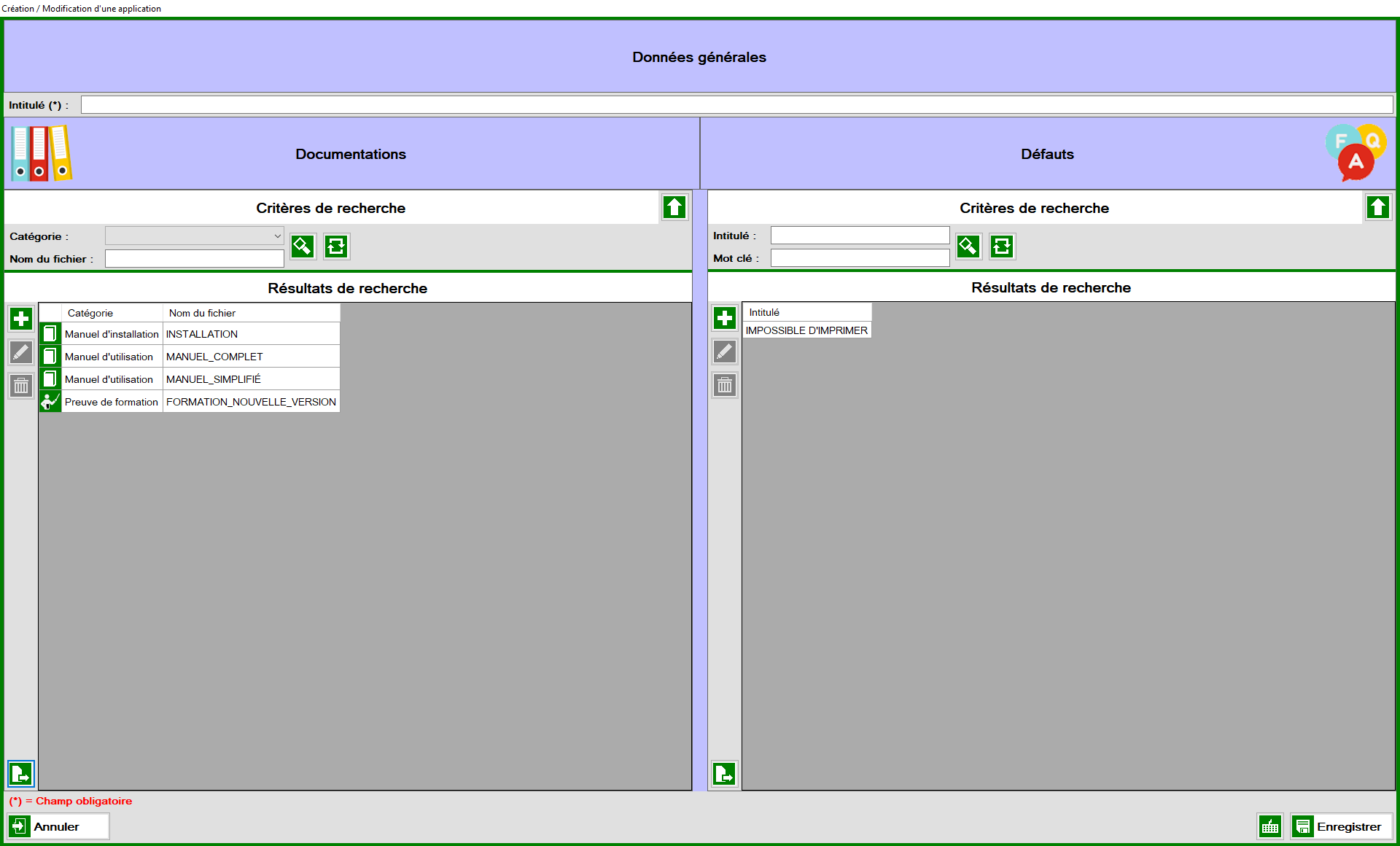Click the Annuler button

click(x=57, y=826)
